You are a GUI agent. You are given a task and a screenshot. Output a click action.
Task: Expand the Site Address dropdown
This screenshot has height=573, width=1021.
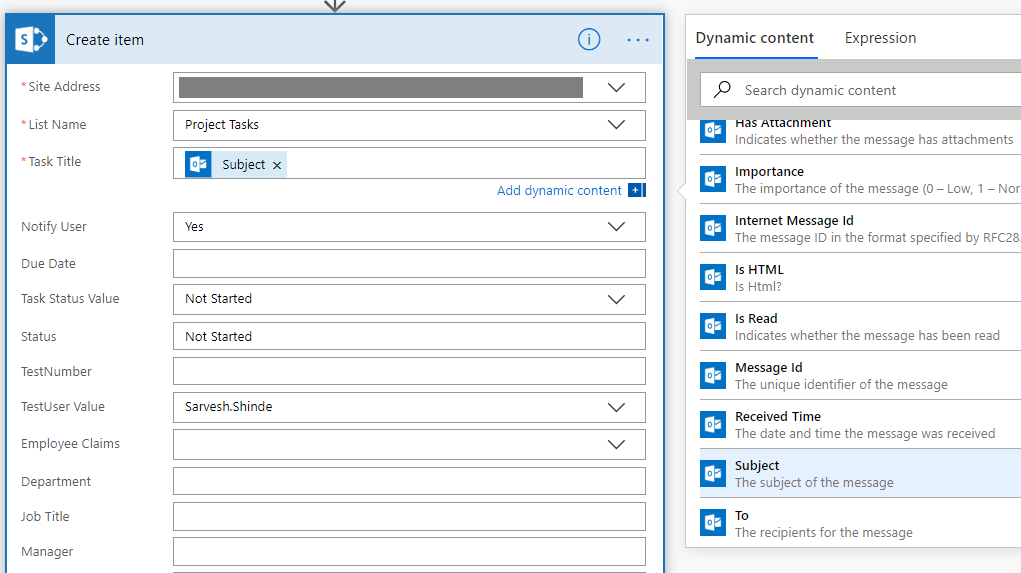click(616, 87)
